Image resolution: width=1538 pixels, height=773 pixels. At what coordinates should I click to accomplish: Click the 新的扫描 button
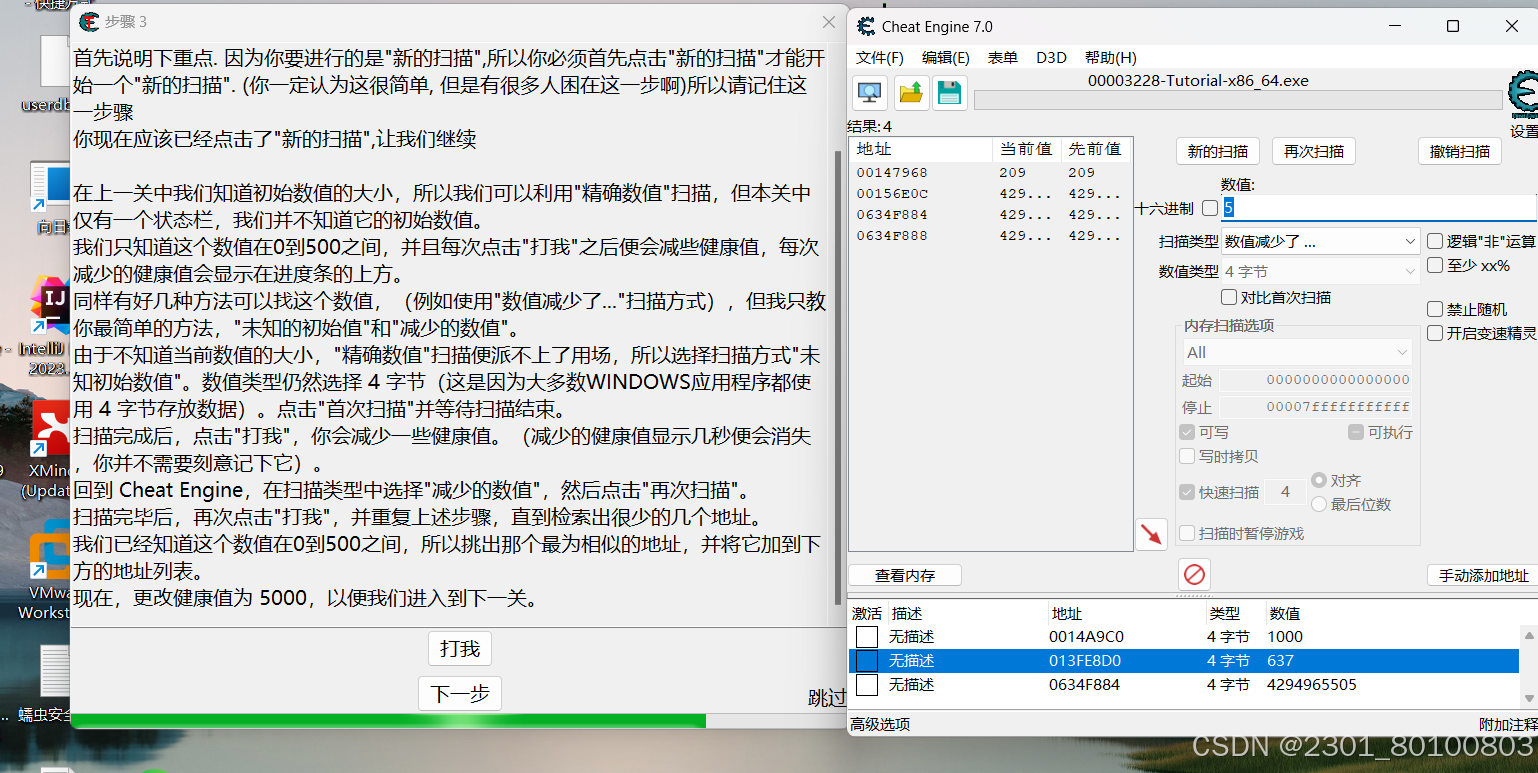pyautogui.click(x=1218, y=152)
